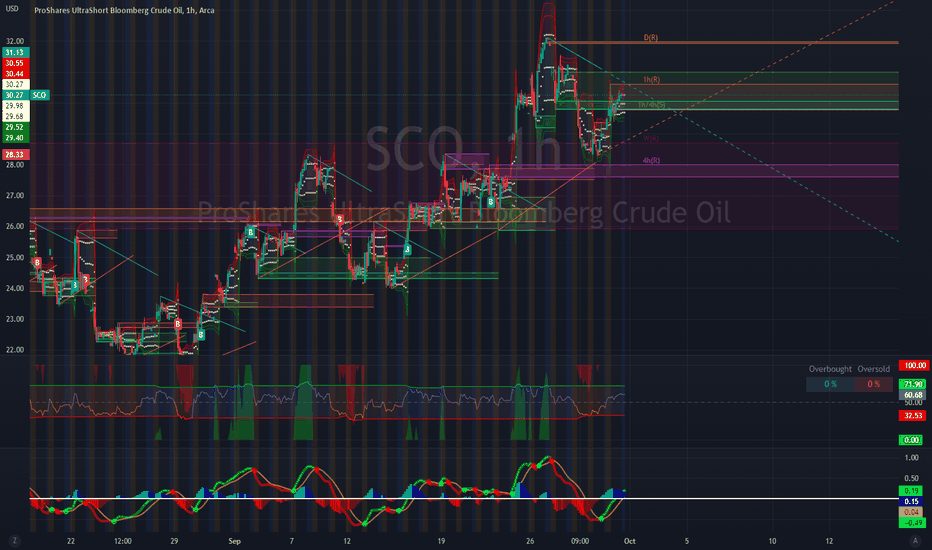Click the 4h(R) resistance level label
932x550 pixels.
tap(651, 161)
